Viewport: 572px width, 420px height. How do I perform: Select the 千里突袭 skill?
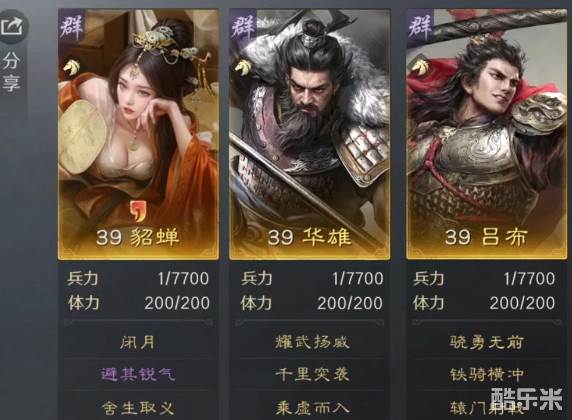tap(312, 374)
